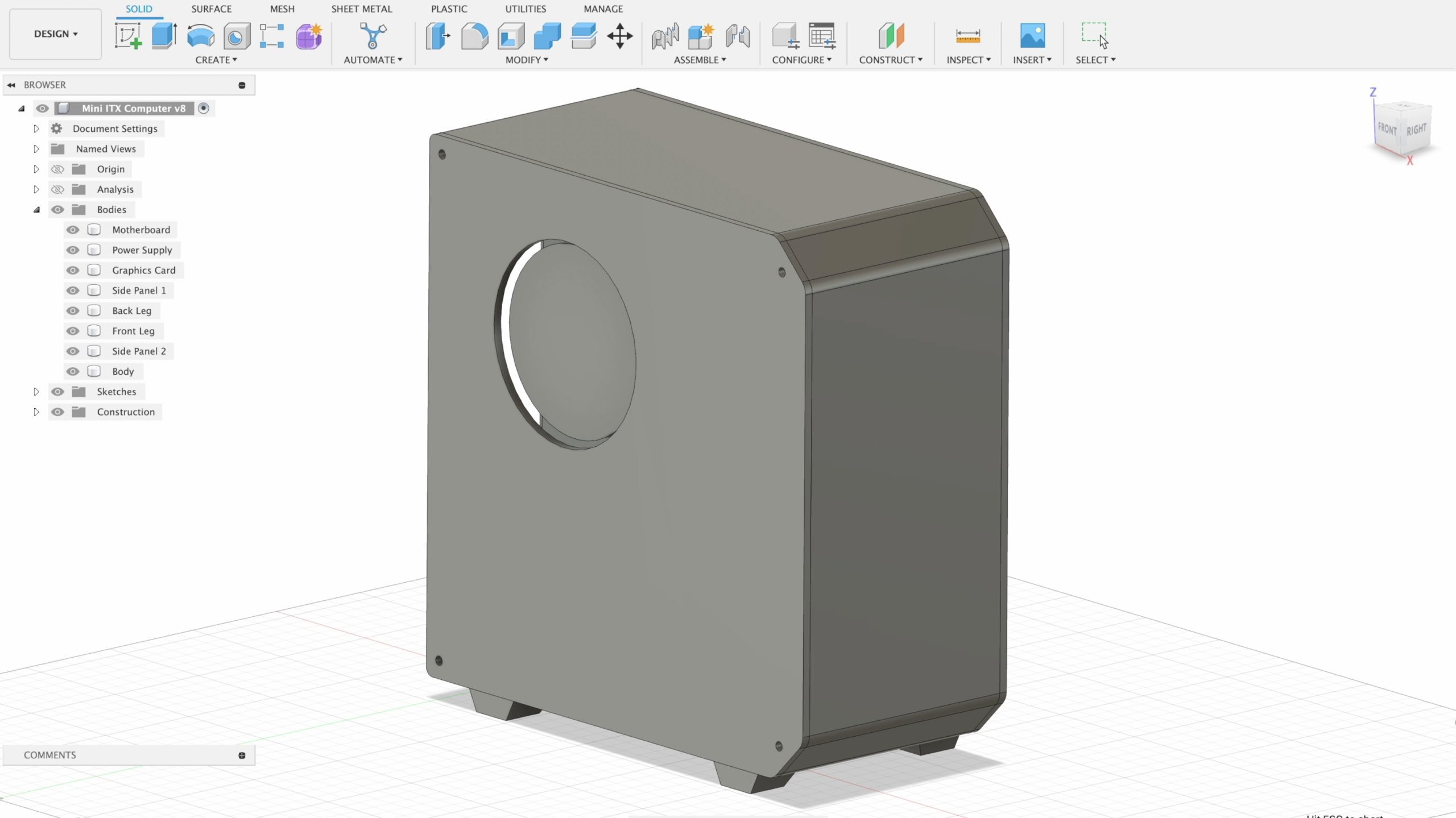Select the Shell tool icon
The image size is (1456, 818).
click(x=511, y=36)
